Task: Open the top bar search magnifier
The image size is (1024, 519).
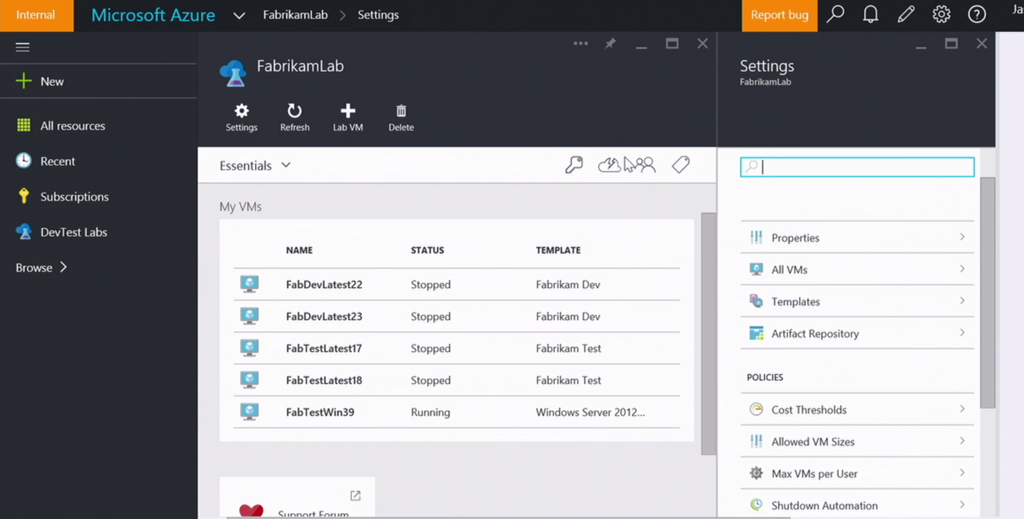Action: point(835,15)
